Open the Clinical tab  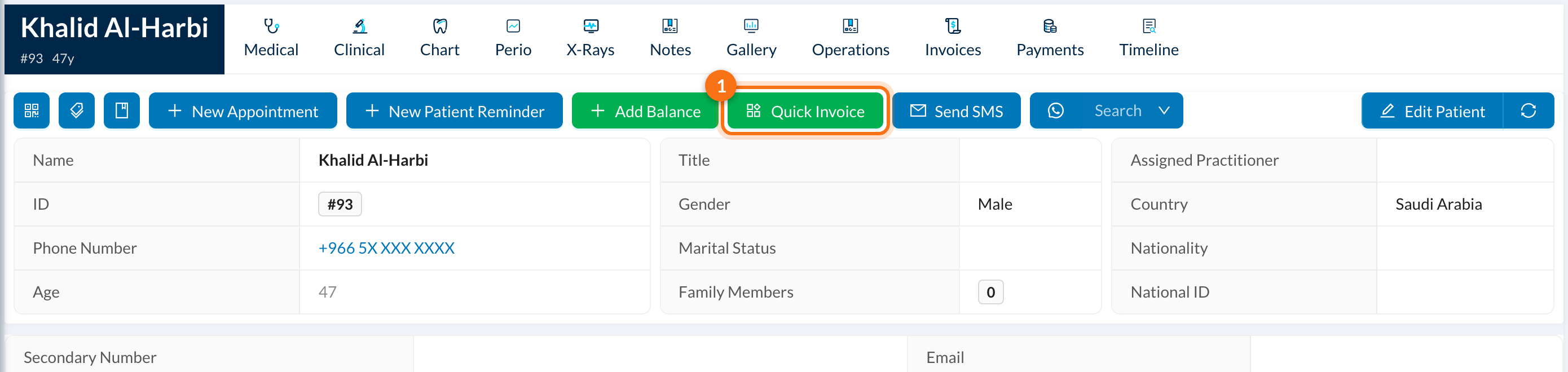coord(359,39)
